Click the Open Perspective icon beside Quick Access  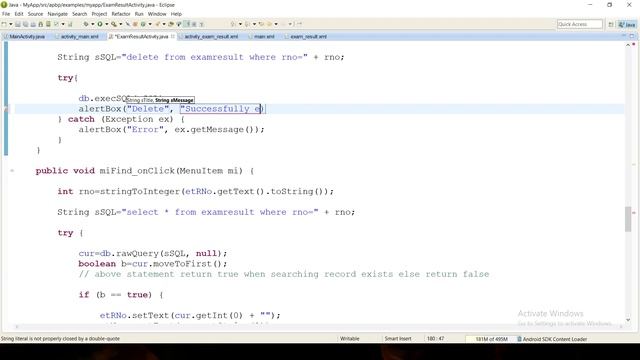click(x=611, y=24)
